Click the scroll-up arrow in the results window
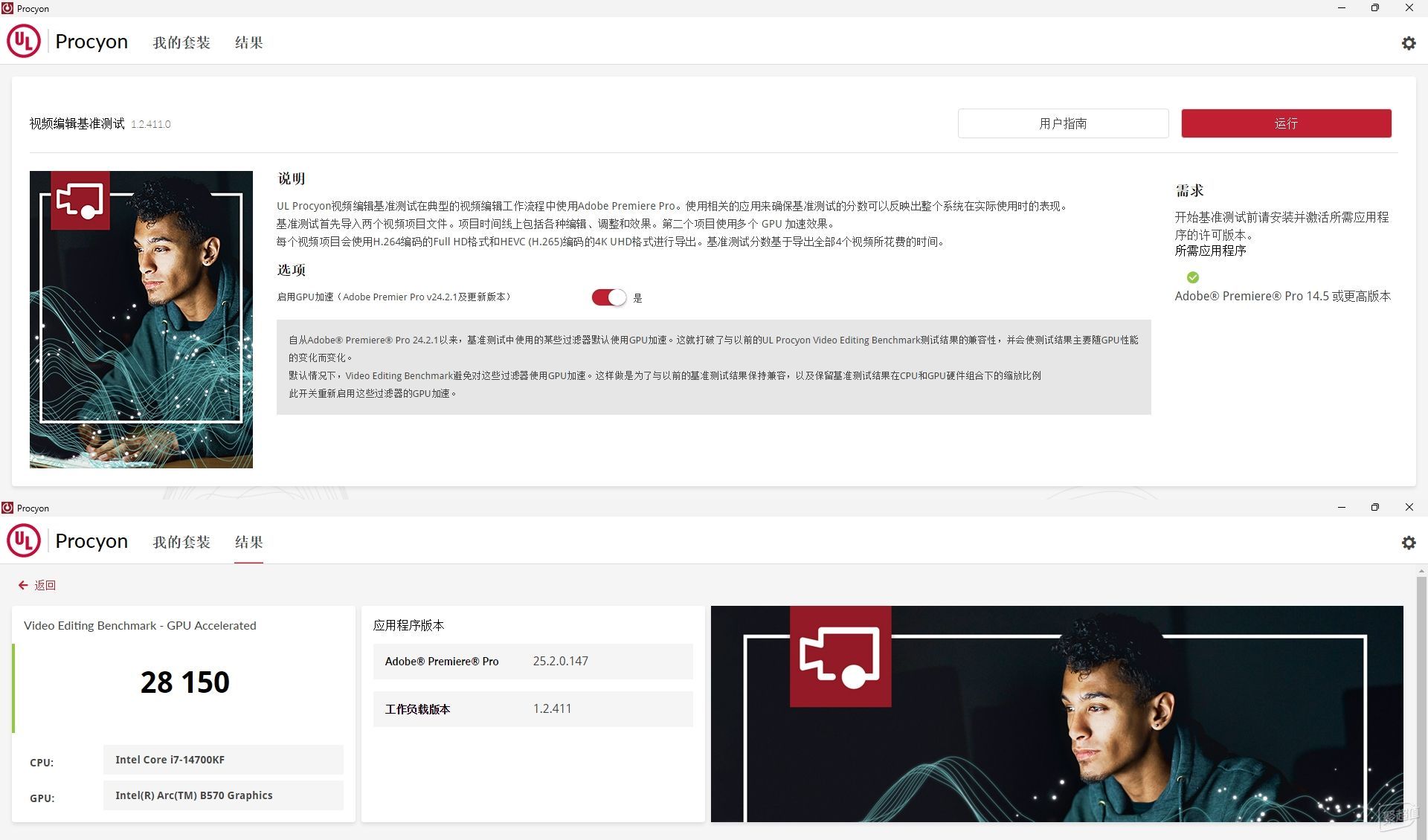This screenshot has height=840, width=1428. click(1421, 571)
